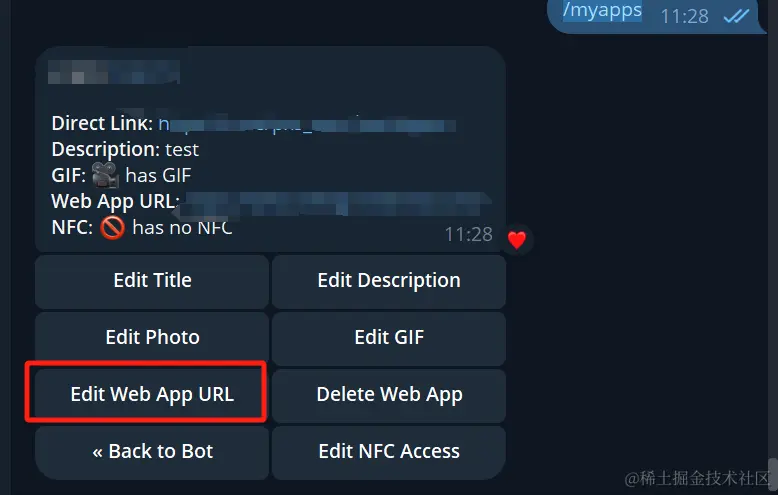Open the Edit Title button
The height and width of the screenshot is (495, 778).
152,281
